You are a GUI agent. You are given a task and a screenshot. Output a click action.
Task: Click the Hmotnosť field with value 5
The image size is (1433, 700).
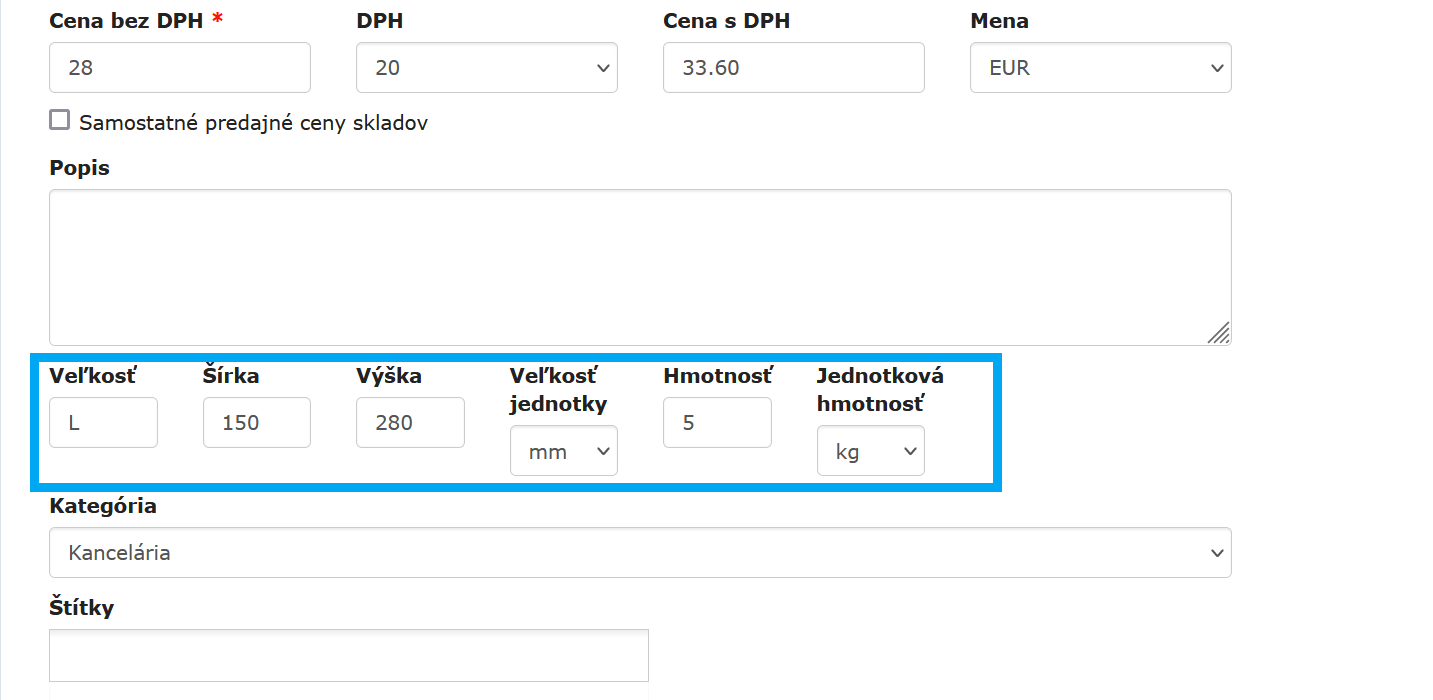pos(717,422)
